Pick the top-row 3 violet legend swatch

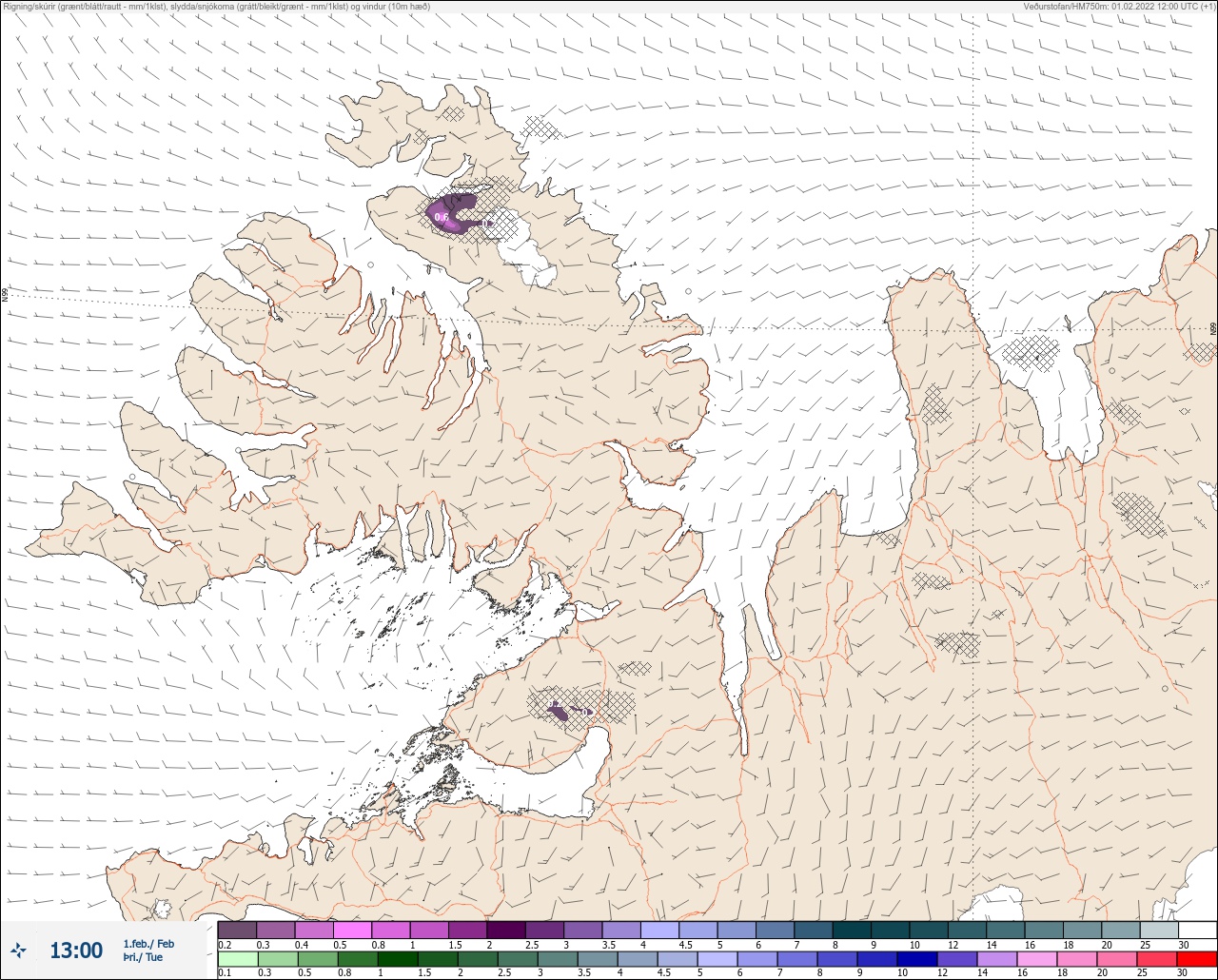(x=582, y=931)
